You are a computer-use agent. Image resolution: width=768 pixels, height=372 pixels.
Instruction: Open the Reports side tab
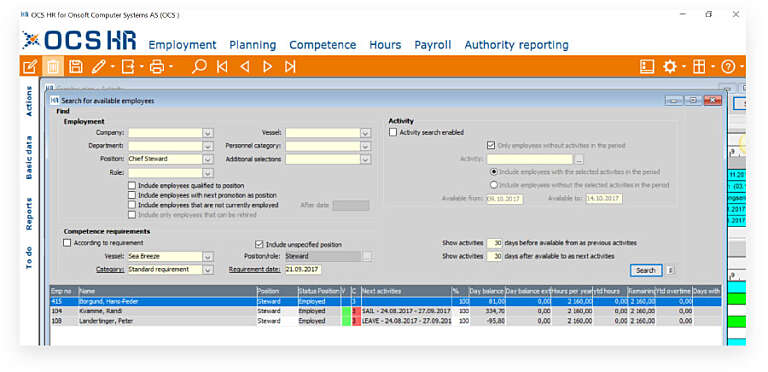click(x=29, y=214)
